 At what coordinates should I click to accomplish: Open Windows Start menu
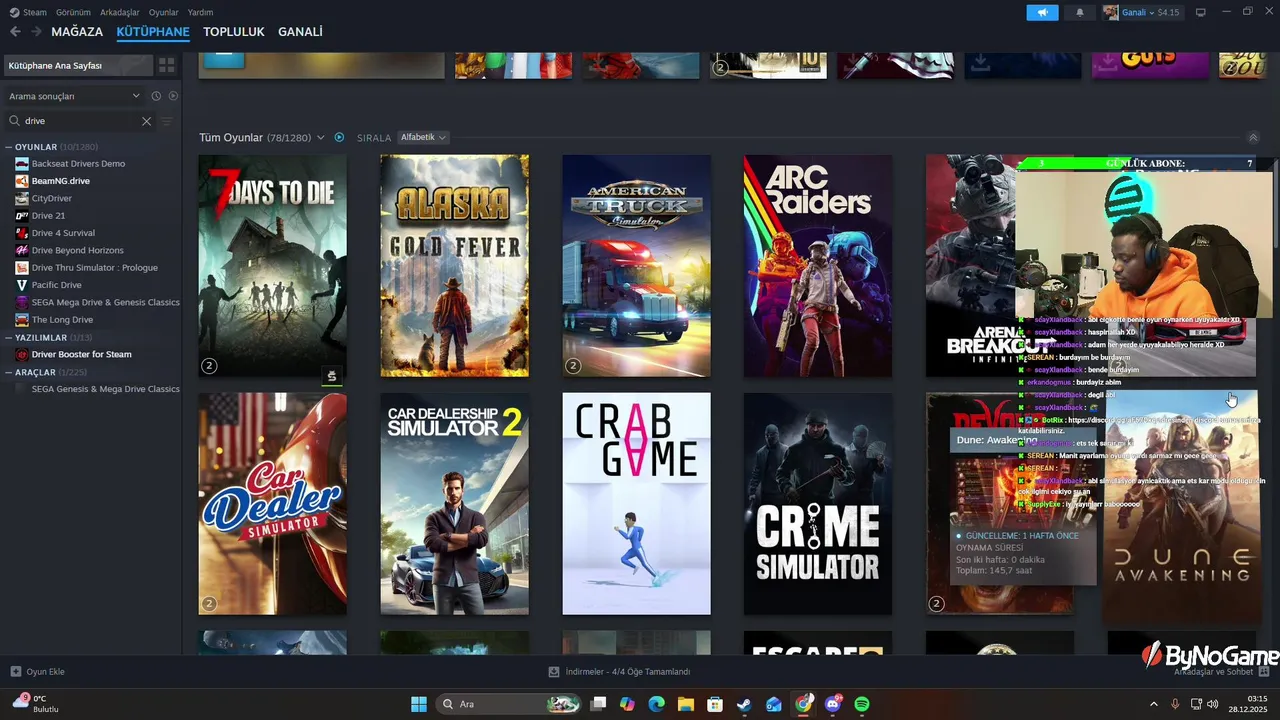(x=419, y=704)
